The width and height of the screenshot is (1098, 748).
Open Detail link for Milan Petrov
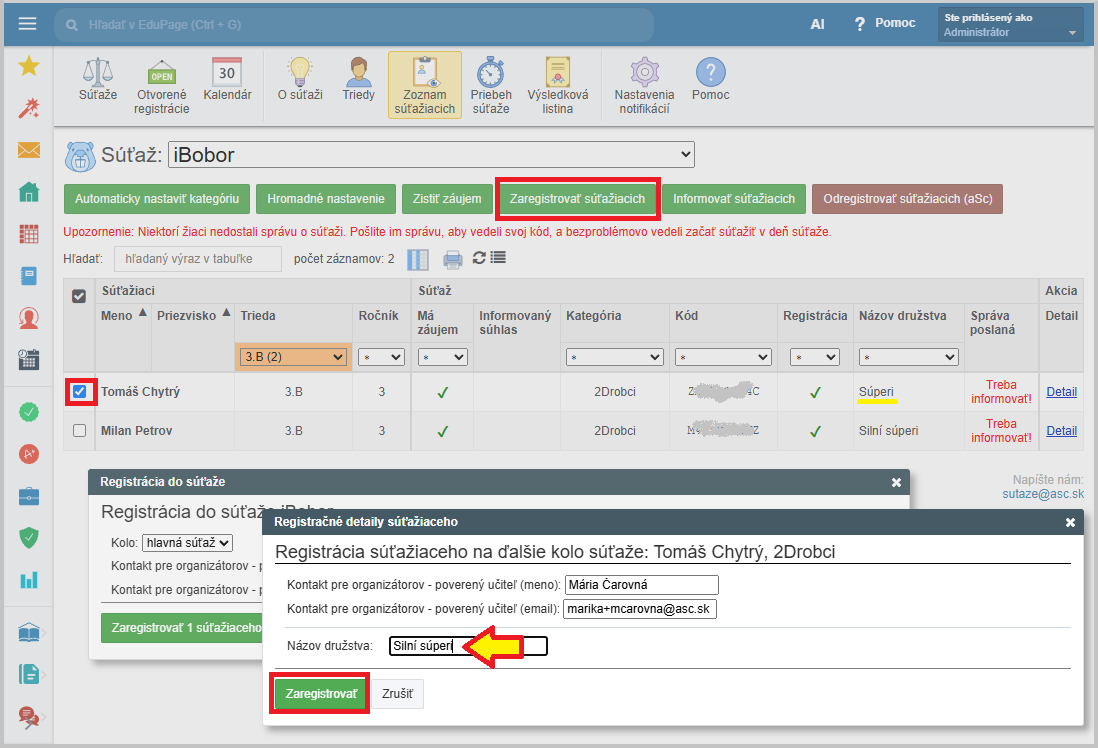[x=1061, y=431]
